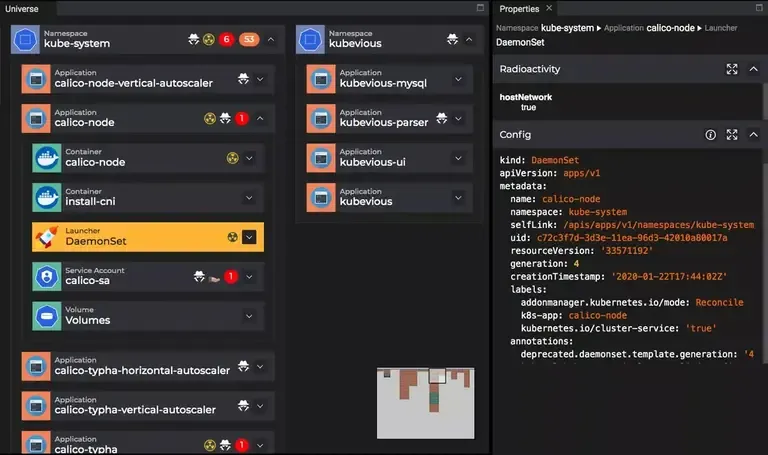Expand the install-cni container row
The image size is (768, 455).
249,198
